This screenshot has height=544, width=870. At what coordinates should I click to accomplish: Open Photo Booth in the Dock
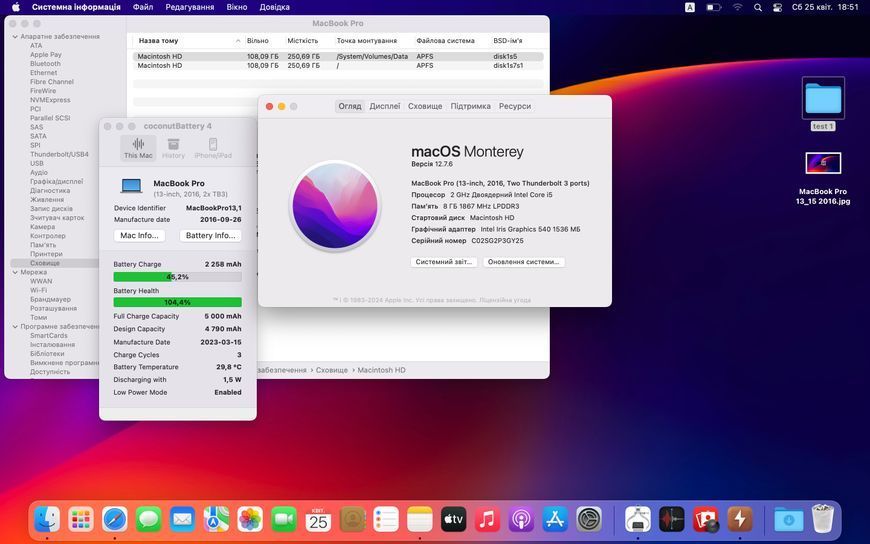coord(706,520)
